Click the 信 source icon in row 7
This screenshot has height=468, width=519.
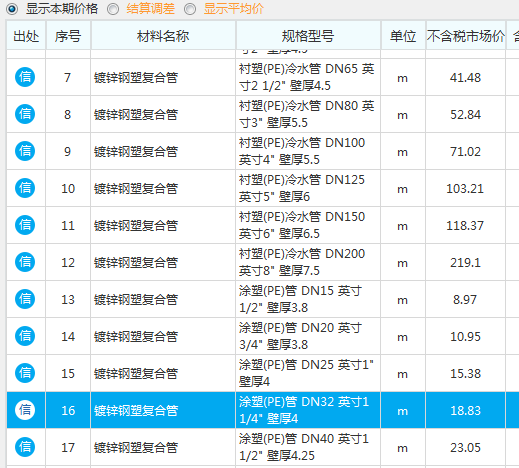(25, 77)
